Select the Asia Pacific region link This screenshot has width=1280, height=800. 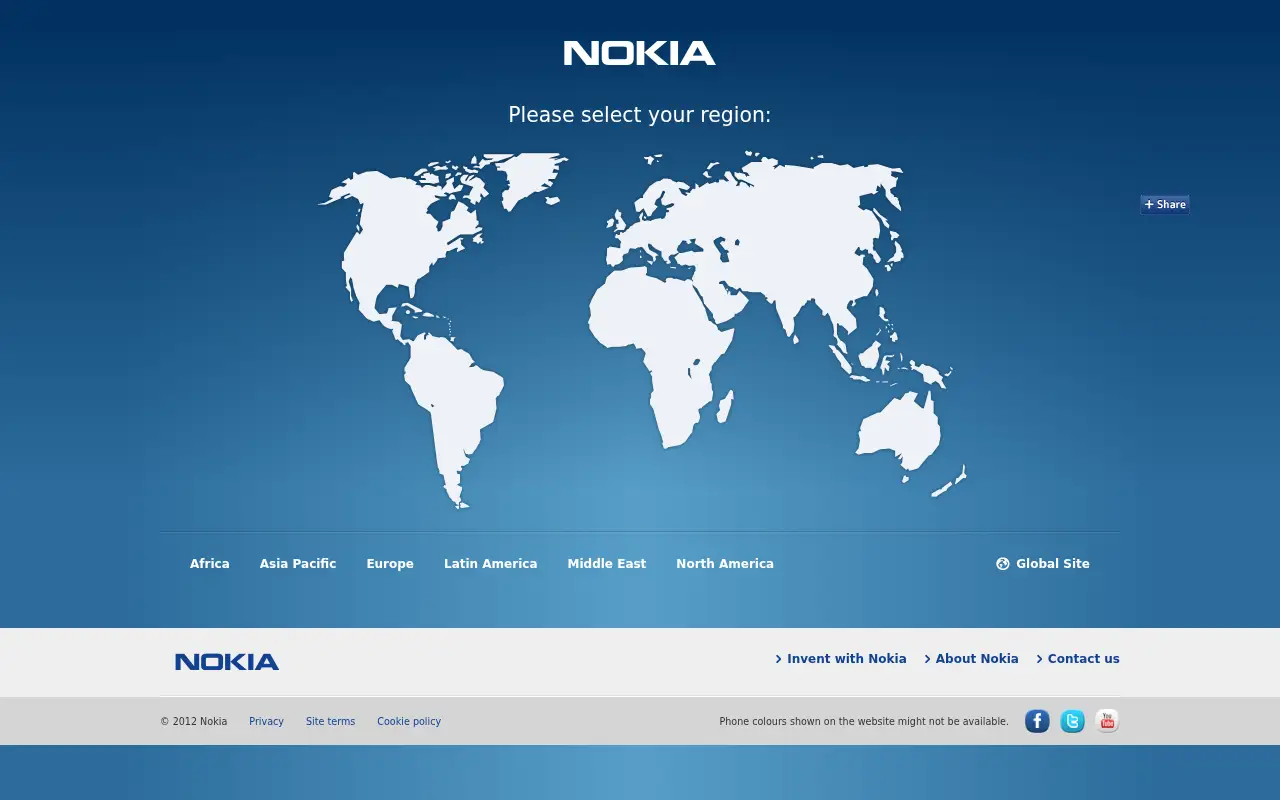tap(298, 564)
